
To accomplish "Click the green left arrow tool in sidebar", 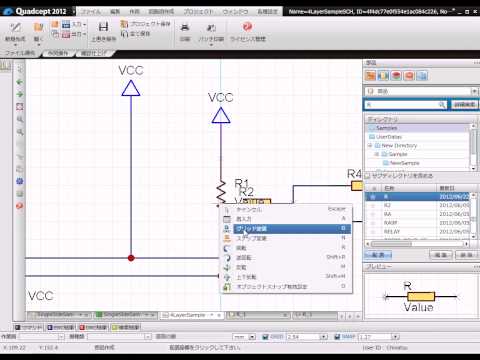I will [20, 82].
